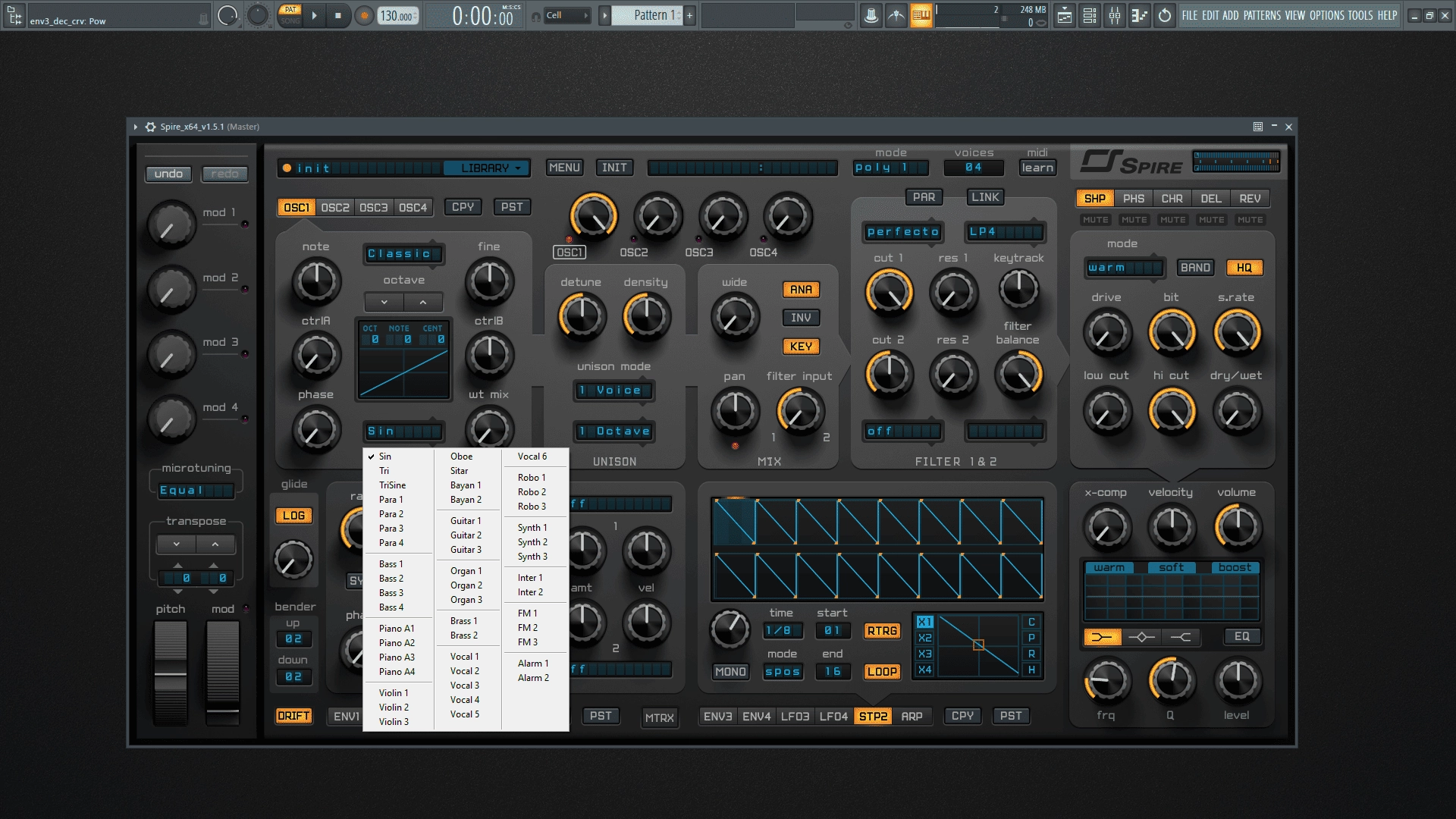Click the tempo field showing 130.000
Viewport: 1456px width, 819px height.
[x=397, y=16]
